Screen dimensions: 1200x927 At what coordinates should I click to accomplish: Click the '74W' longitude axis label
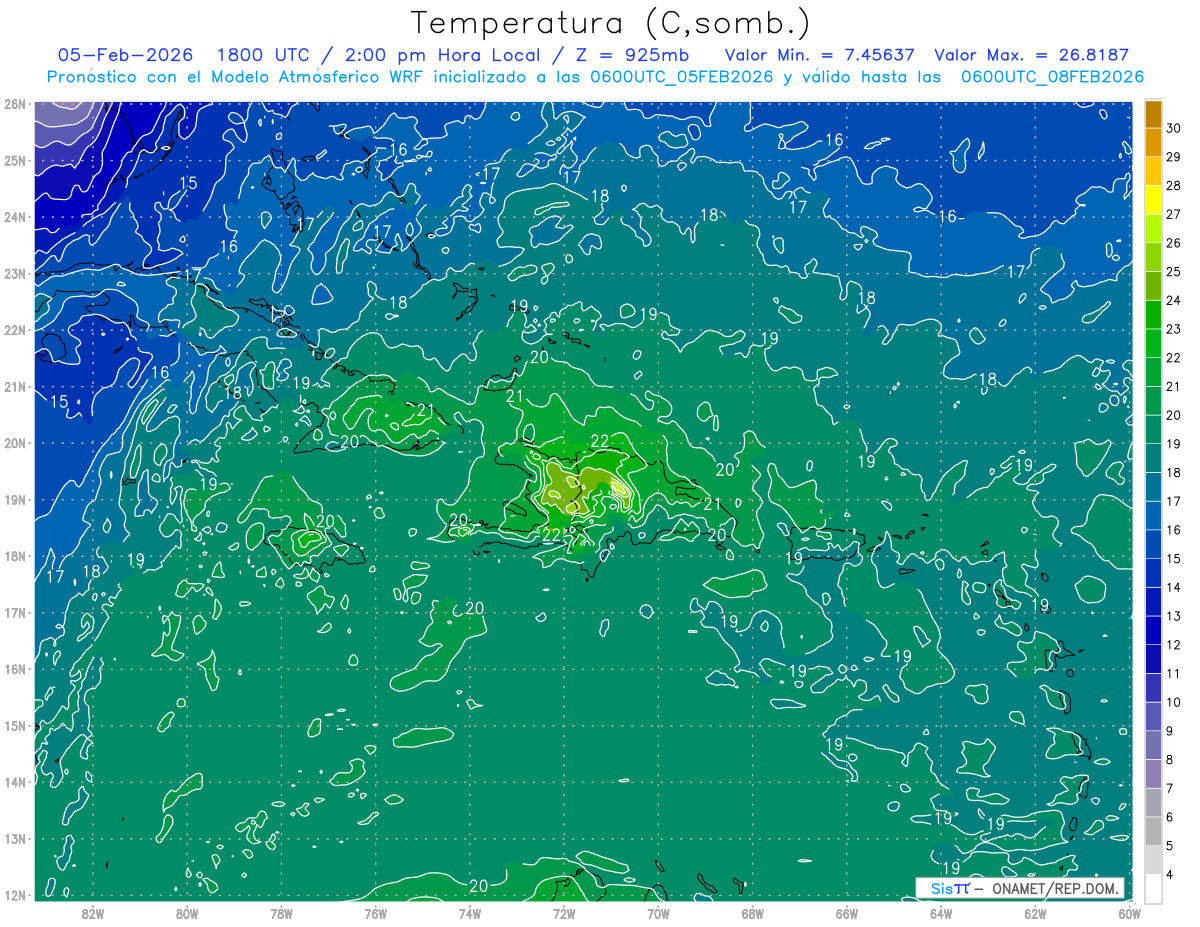click(x=469, y=913)
